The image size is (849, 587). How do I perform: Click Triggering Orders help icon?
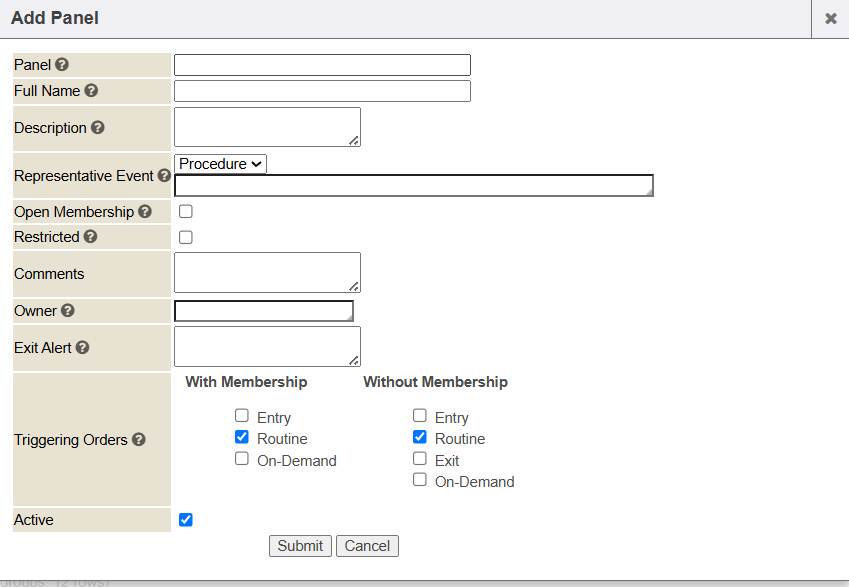139,440
